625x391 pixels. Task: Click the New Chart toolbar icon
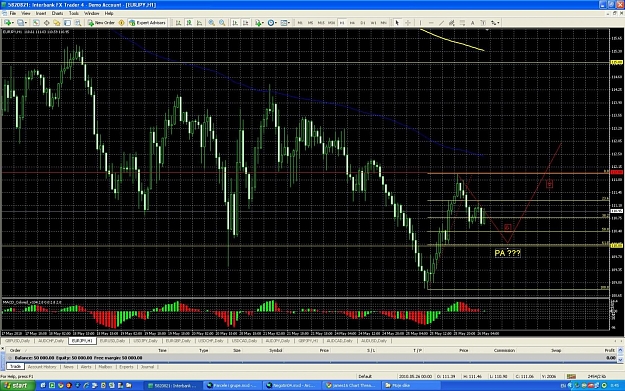pos(9,23)
